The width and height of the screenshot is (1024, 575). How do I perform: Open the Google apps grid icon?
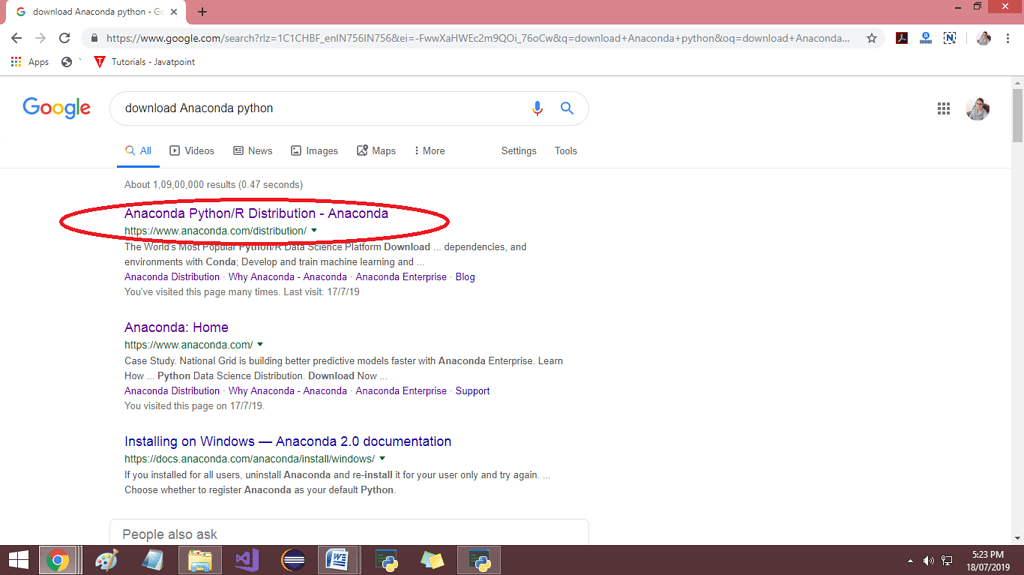944,108
